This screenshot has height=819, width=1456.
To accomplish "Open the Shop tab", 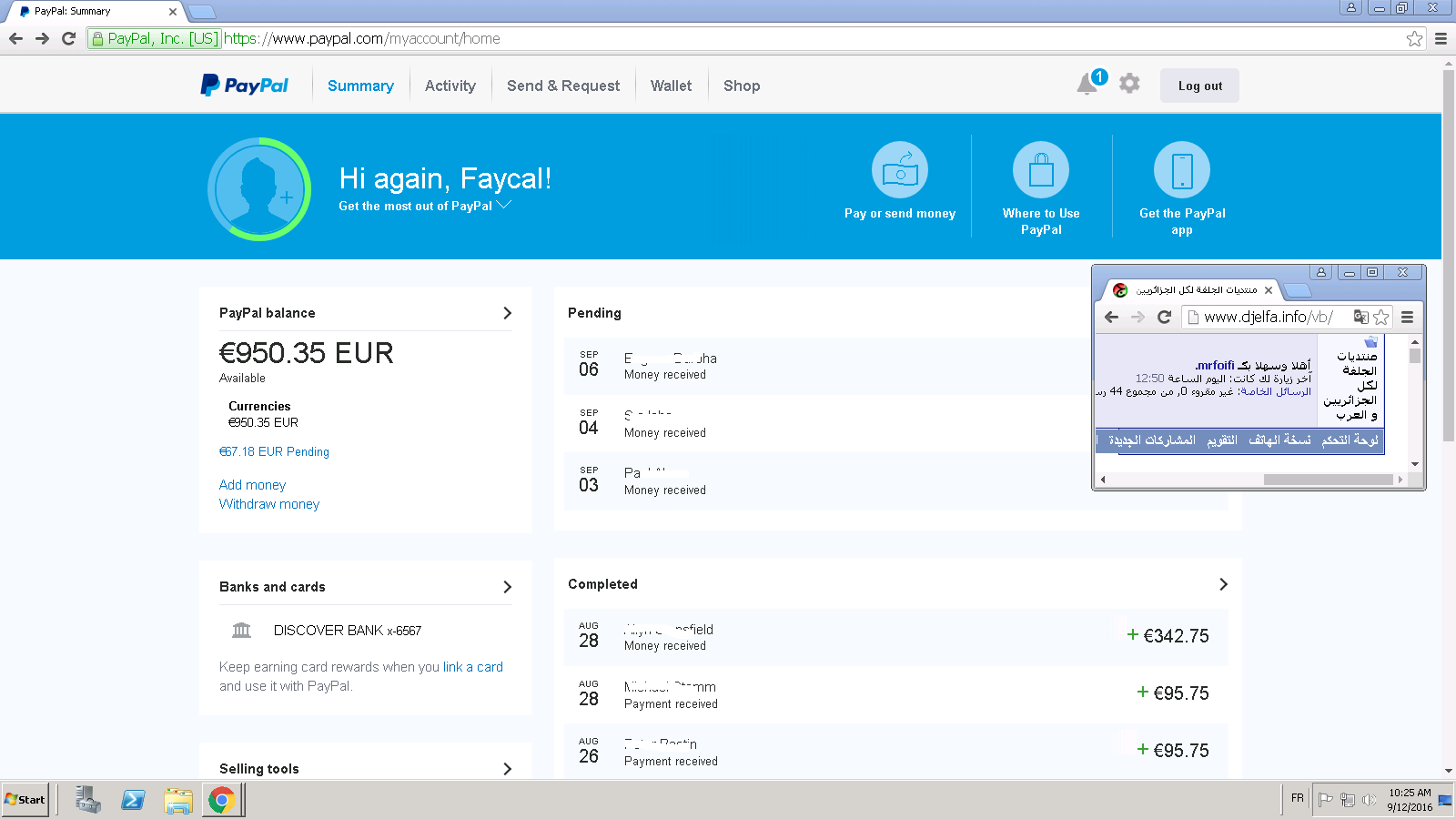I will click(742, 86).
